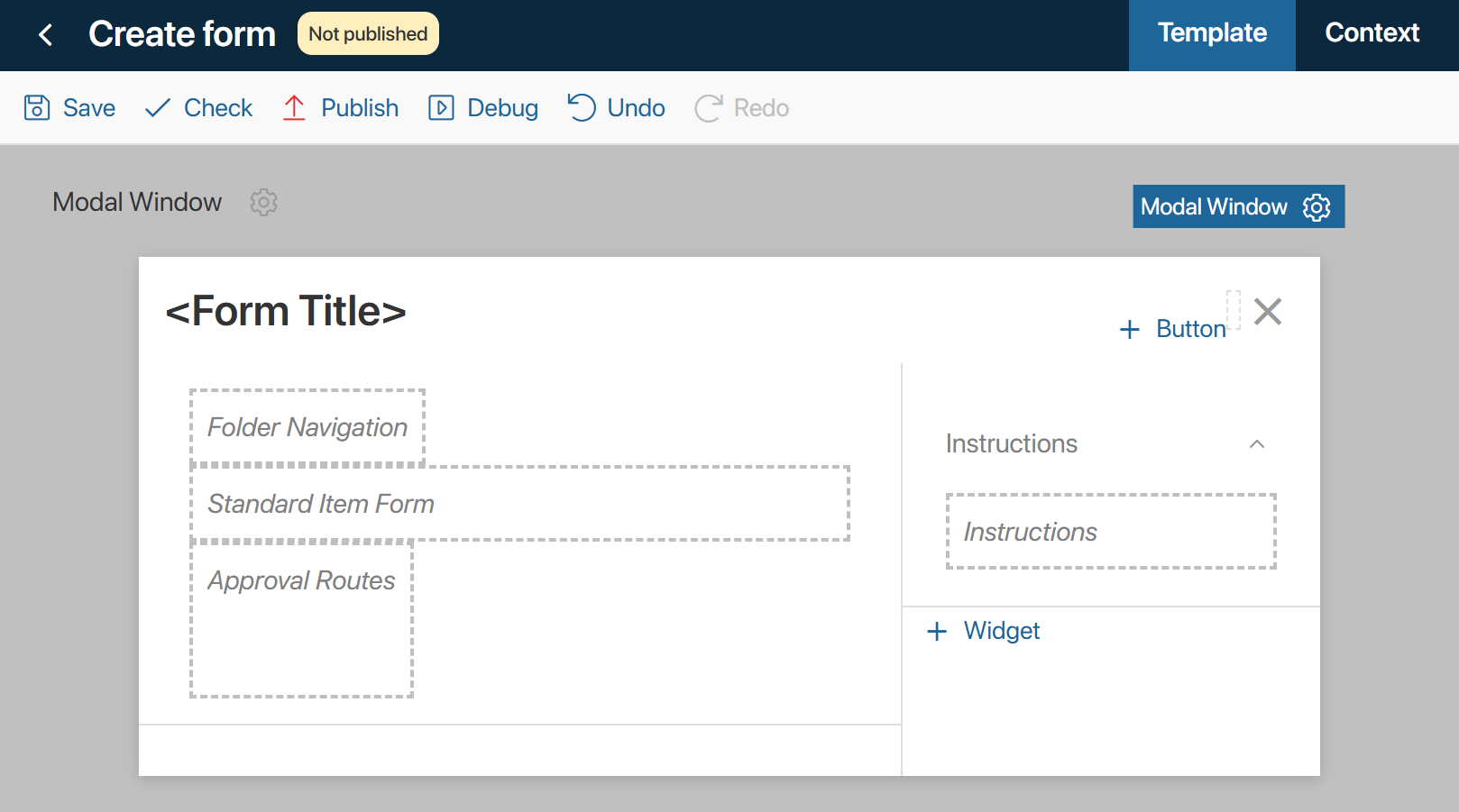Click the back arrow beside Create form

(x=45, y=35)
